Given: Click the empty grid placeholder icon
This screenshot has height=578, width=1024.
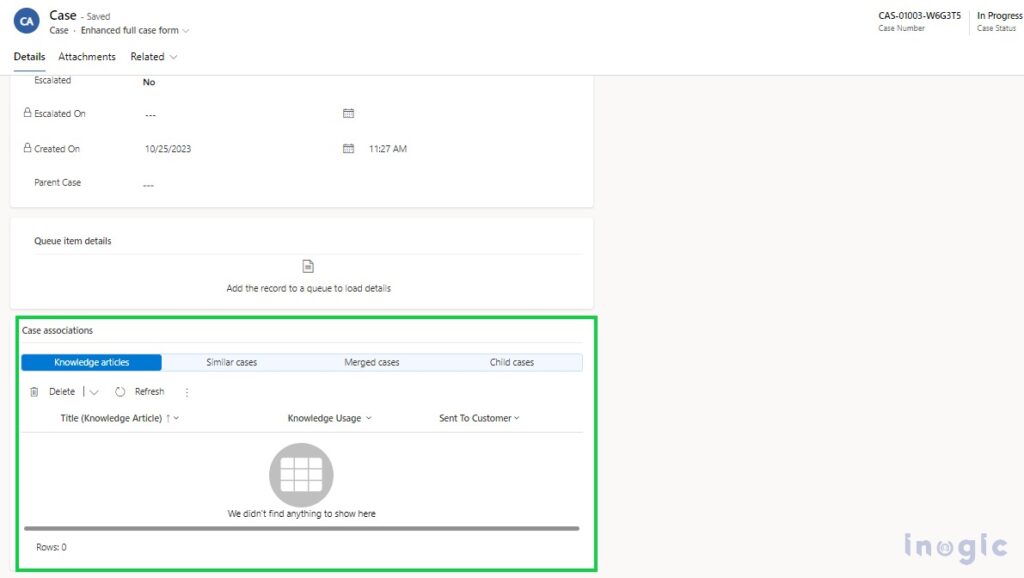Looking at the screenshot, I should [x=301, y=473].
